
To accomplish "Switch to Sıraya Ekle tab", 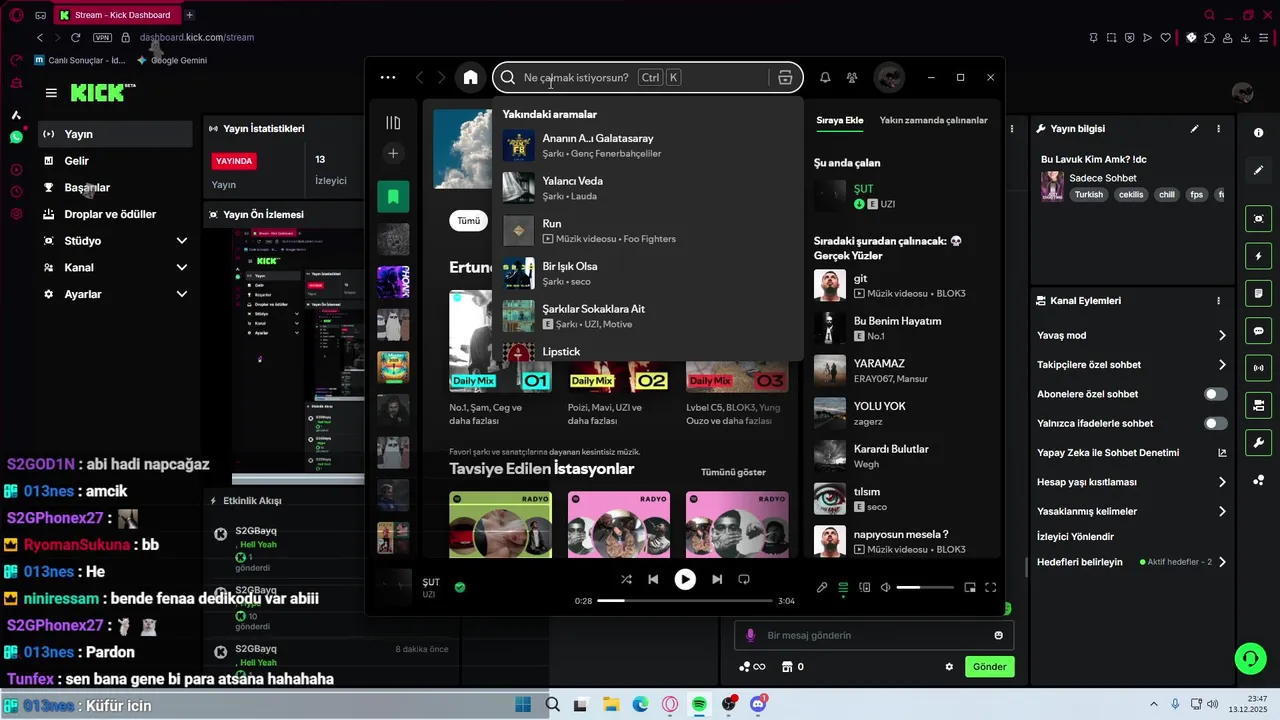I will coord(840,120).
